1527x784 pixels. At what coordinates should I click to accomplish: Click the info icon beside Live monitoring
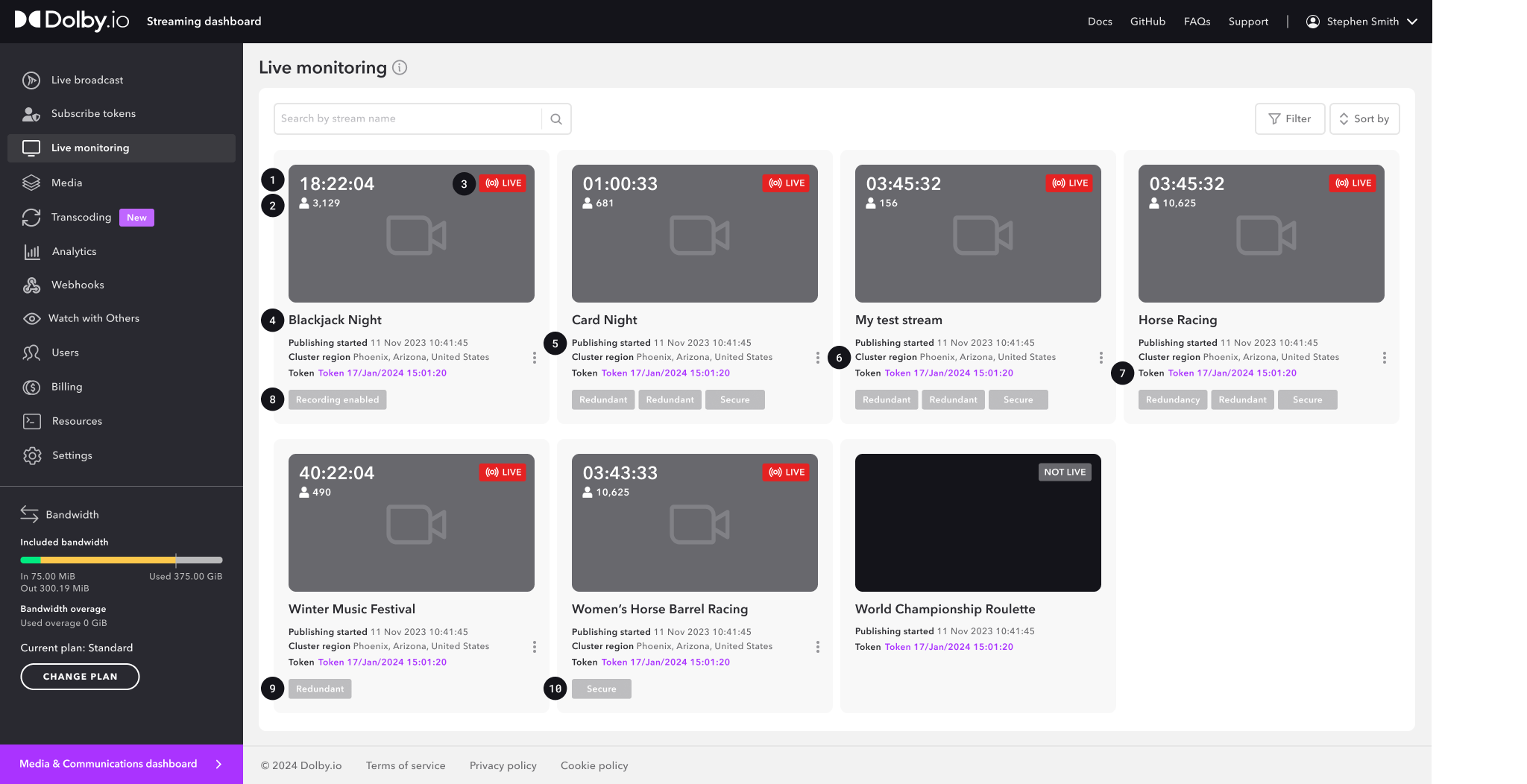(x=400, y=68)
